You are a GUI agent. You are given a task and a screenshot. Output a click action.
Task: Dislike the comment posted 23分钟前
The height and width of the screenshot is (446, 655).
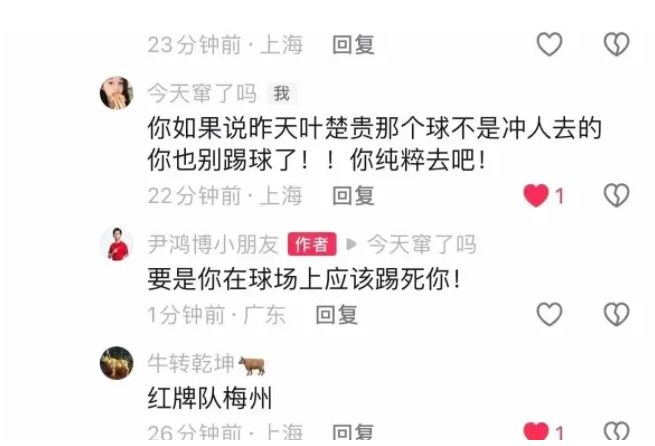tap(617, 44)
